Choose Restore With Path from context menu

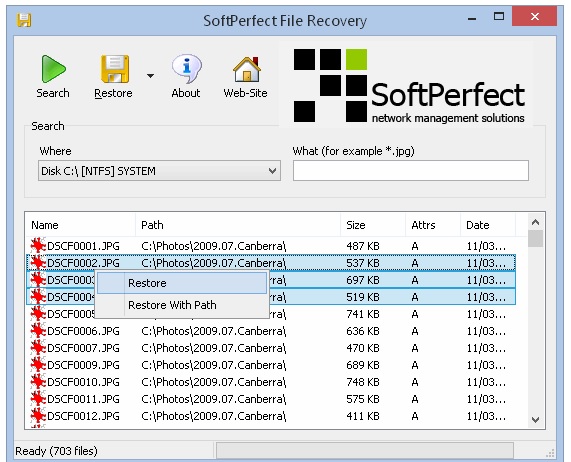(x=181, y=305)
